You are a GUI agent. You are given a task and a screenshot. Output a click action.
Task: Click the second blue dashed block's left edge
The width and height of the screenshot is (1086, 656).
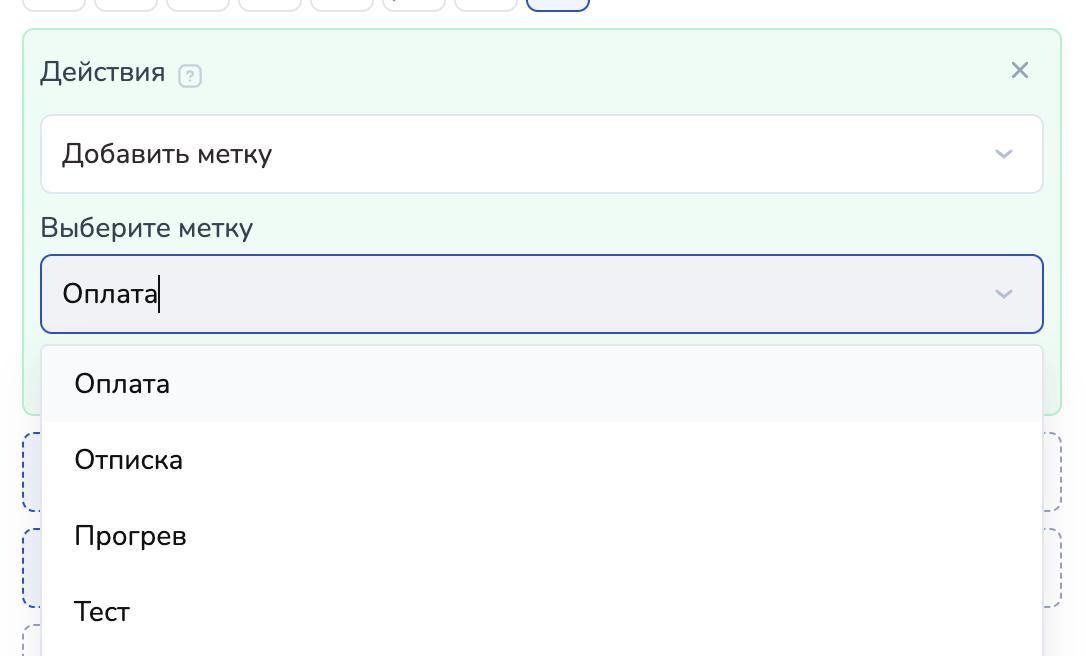pos(31,568)
